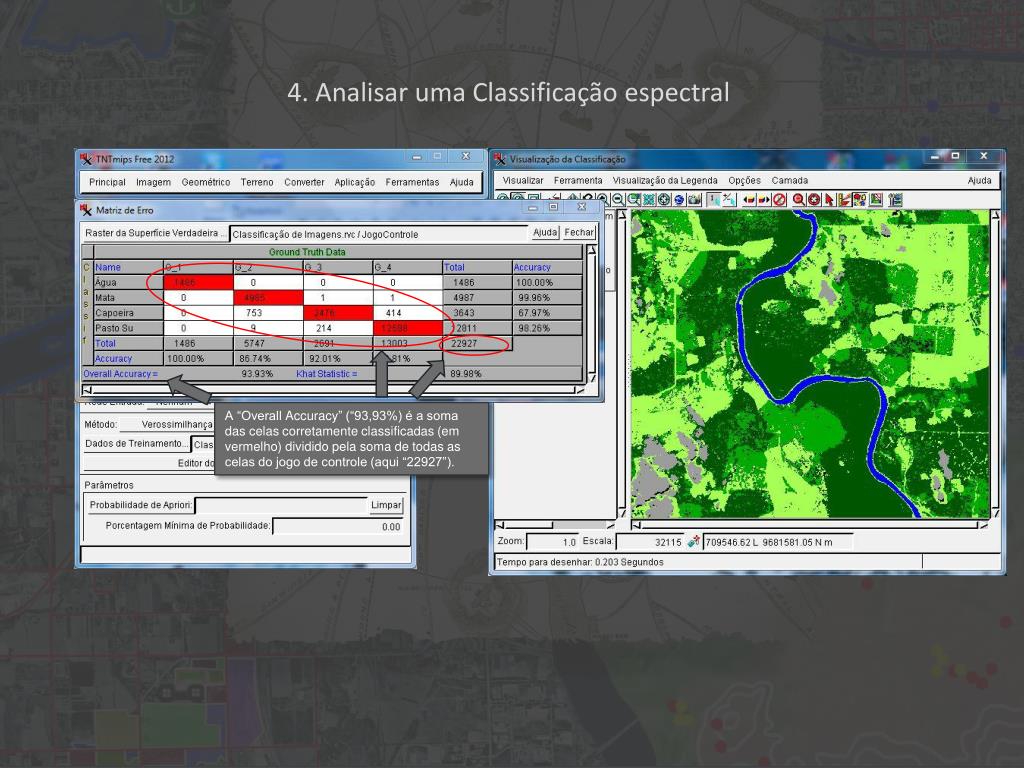Click the Escala value field
Viewport: 1024px width, 768px height.
pyautogui.click(x=650, y=542)
